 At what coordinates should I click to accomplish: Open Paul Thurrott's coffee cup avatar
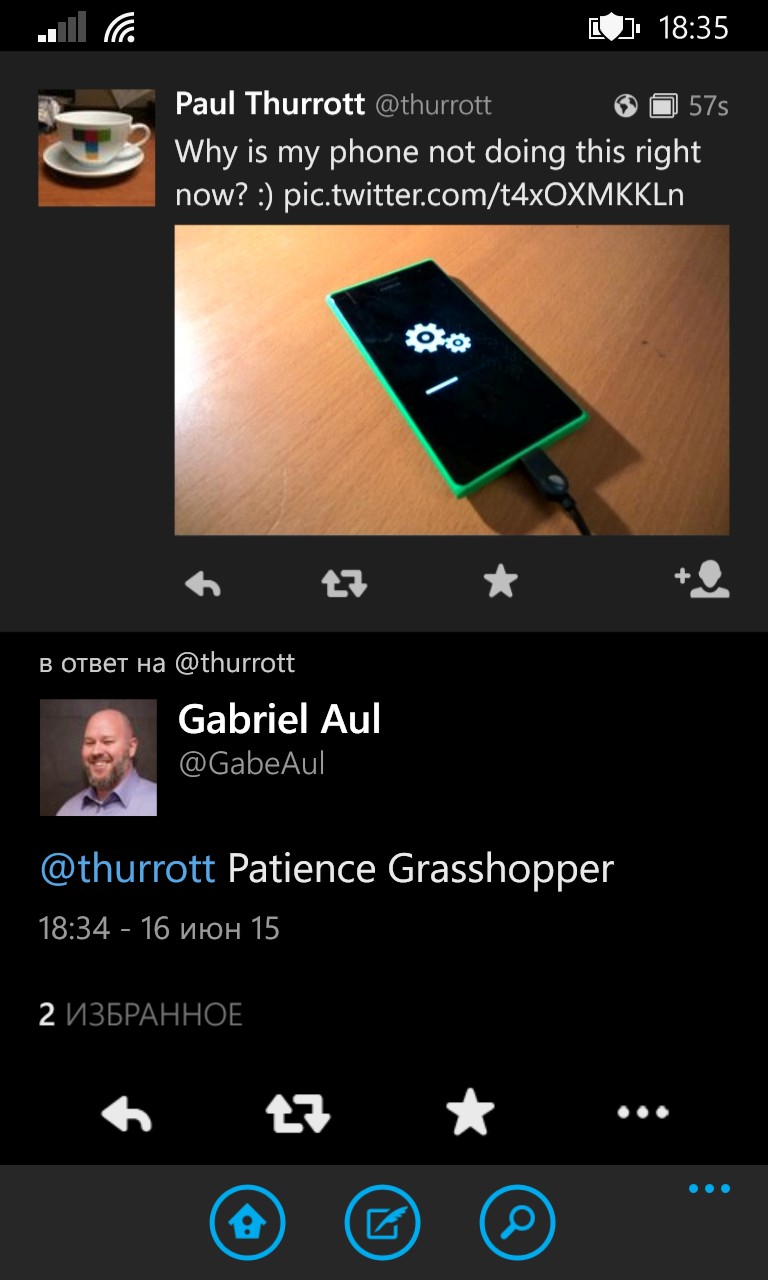point(97,148)
